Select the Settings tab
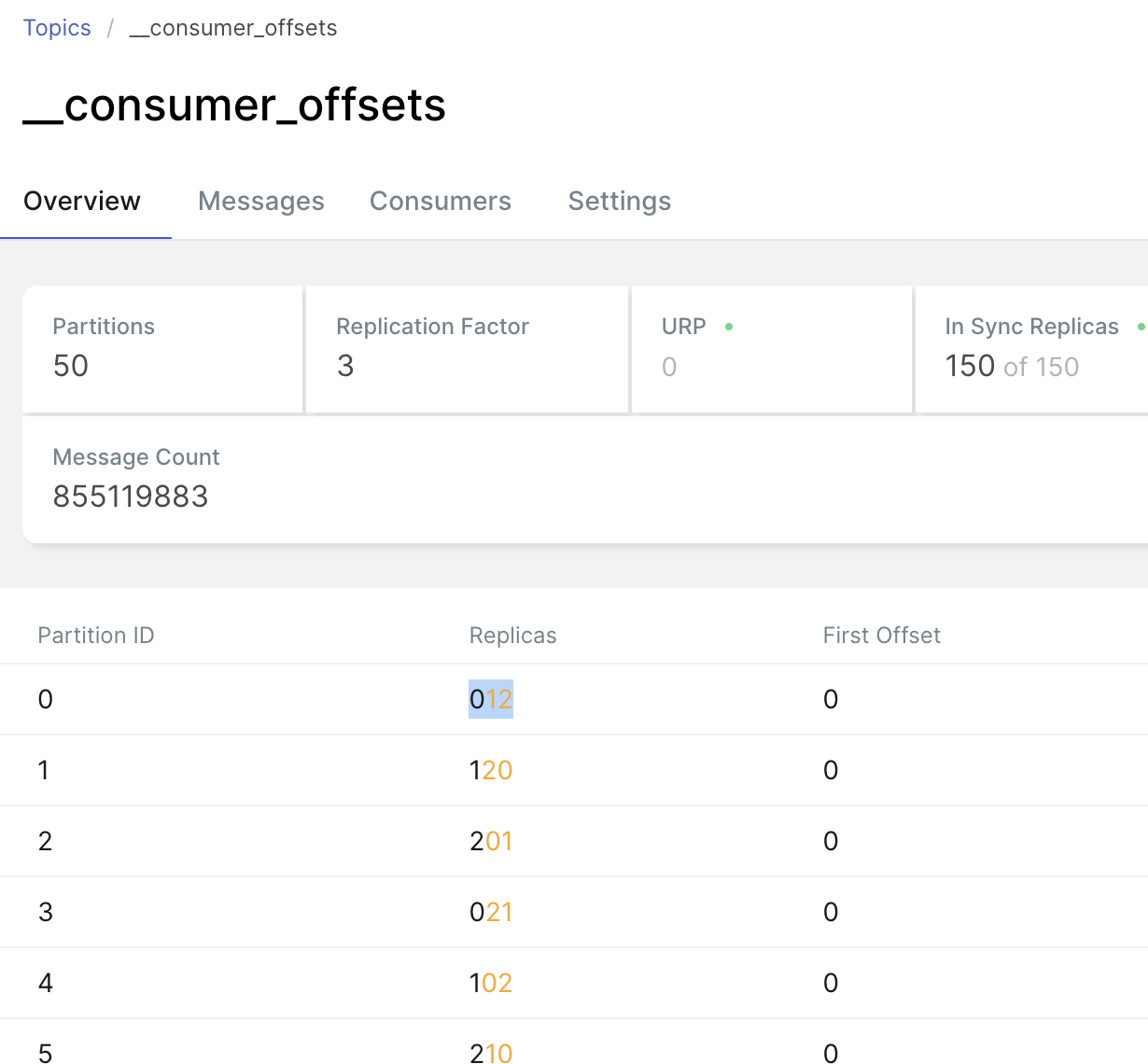 coord(619,201)
